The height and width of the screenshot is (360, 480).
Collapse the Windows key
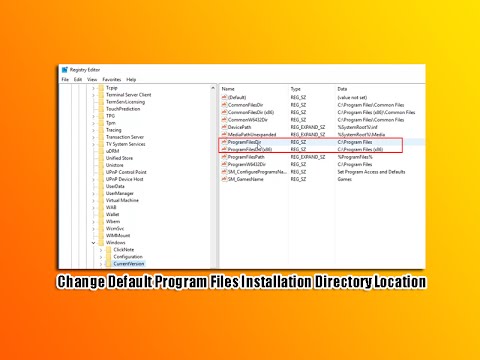(94, 242)
